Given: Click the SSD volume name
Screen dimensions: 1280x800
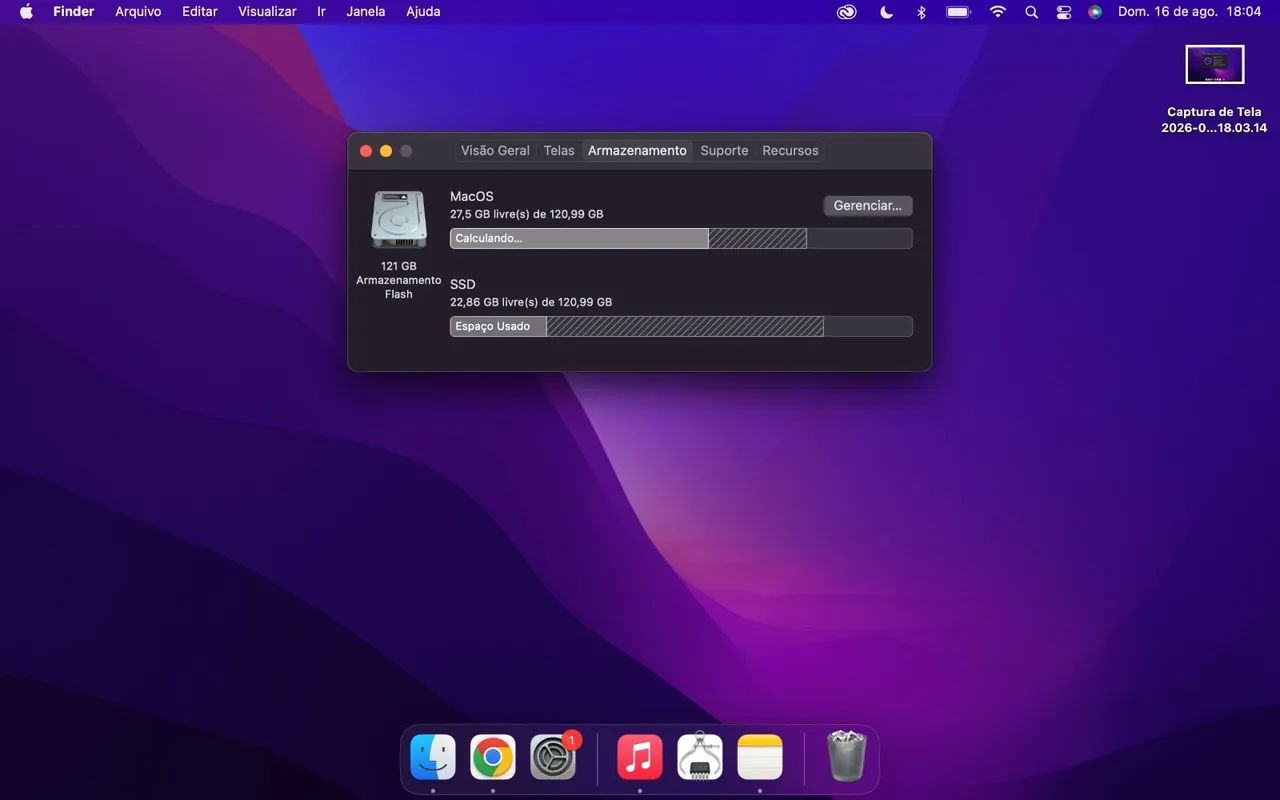Looking at the screenshot, I should 463,285.
